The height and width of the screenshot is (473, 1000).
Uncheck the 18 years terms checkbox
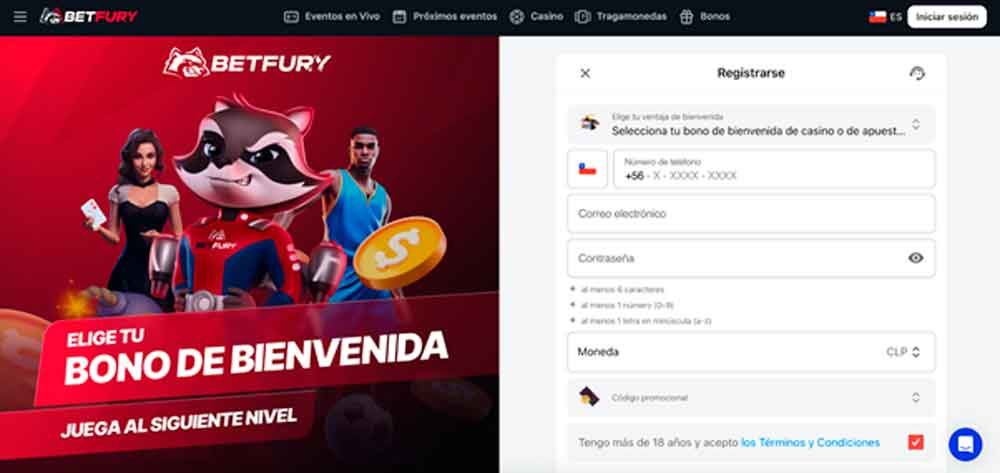[916, 442]
